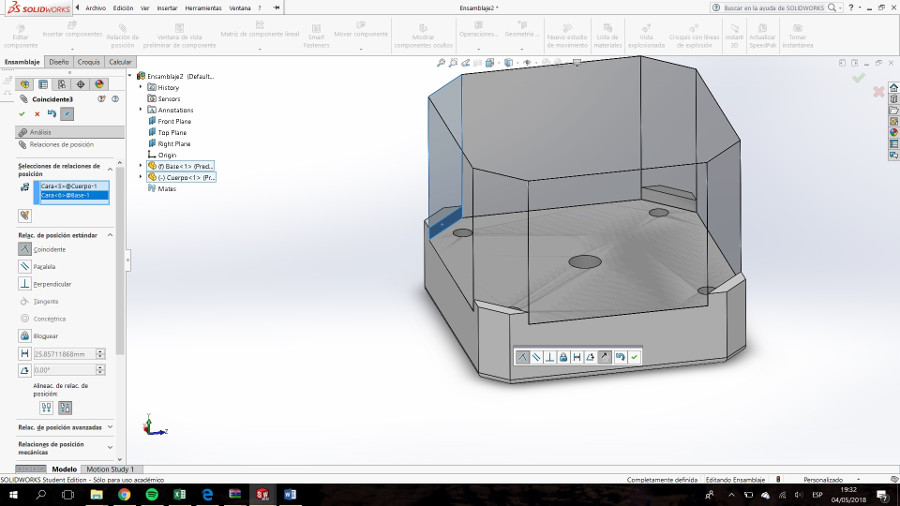Click the multiple mate mode icon
Image resolution: width=900 pixels, height=506 pixels.
[25, 216]
